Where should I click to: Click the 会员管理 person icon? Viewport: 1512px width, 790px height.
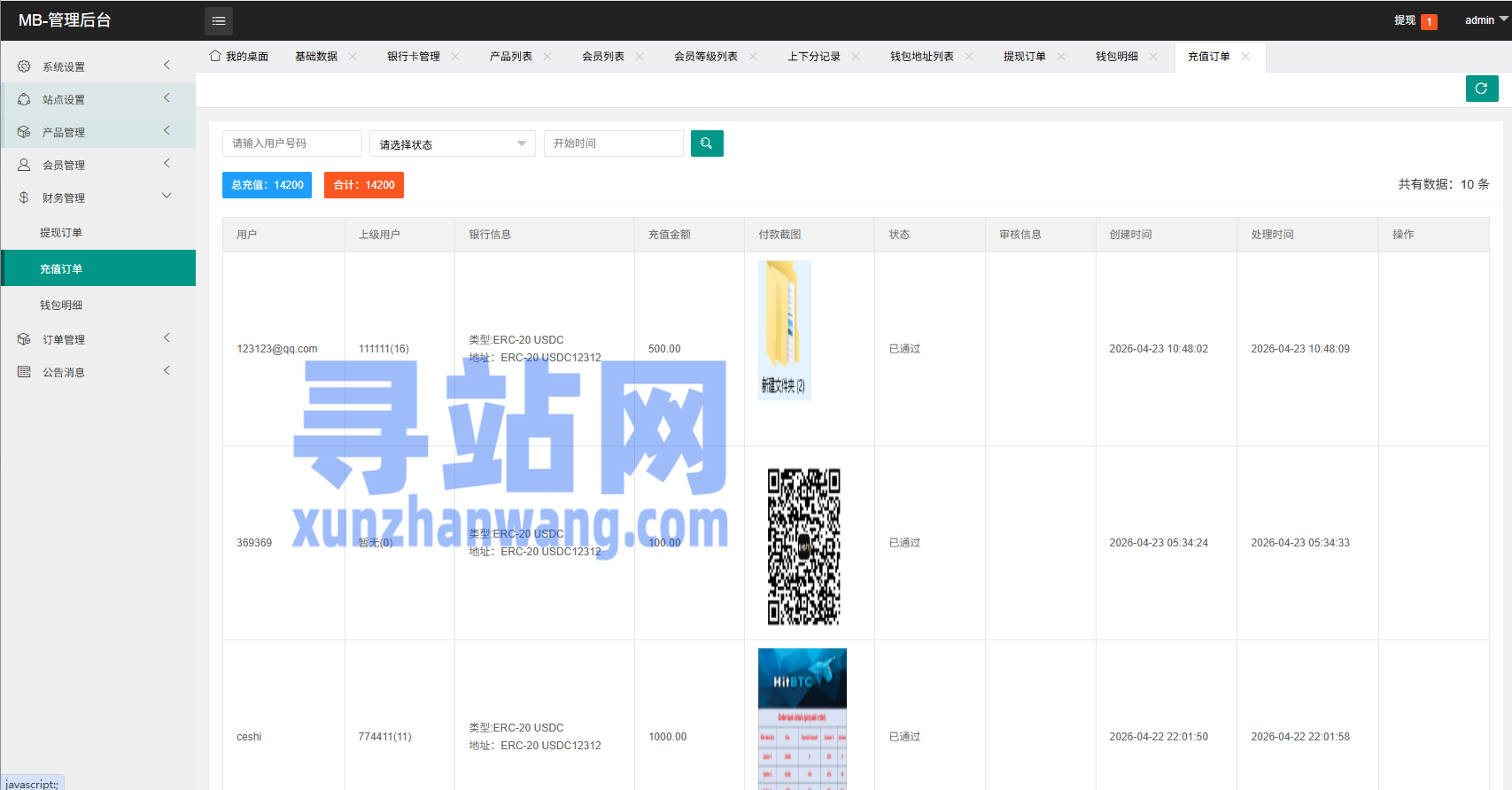tap(24, 165)
